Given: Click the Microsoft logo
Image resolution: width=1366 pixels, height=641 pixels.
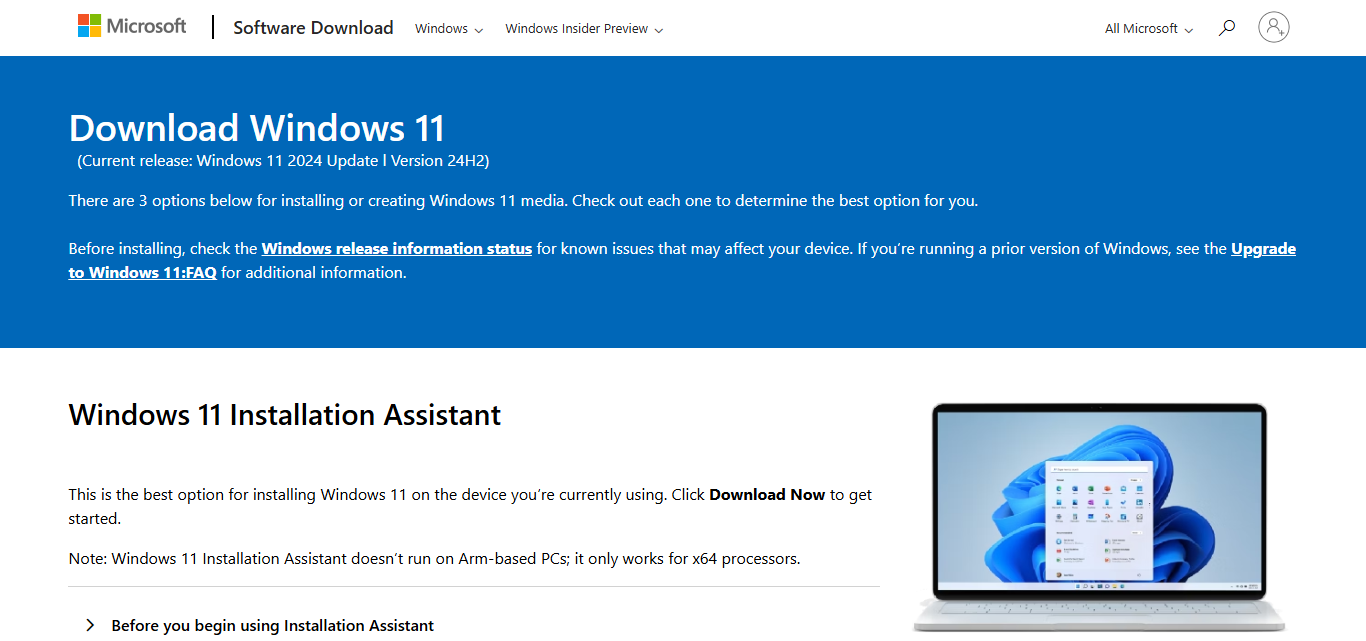Looking at the screenshot, I should click(x=132, y=27).
